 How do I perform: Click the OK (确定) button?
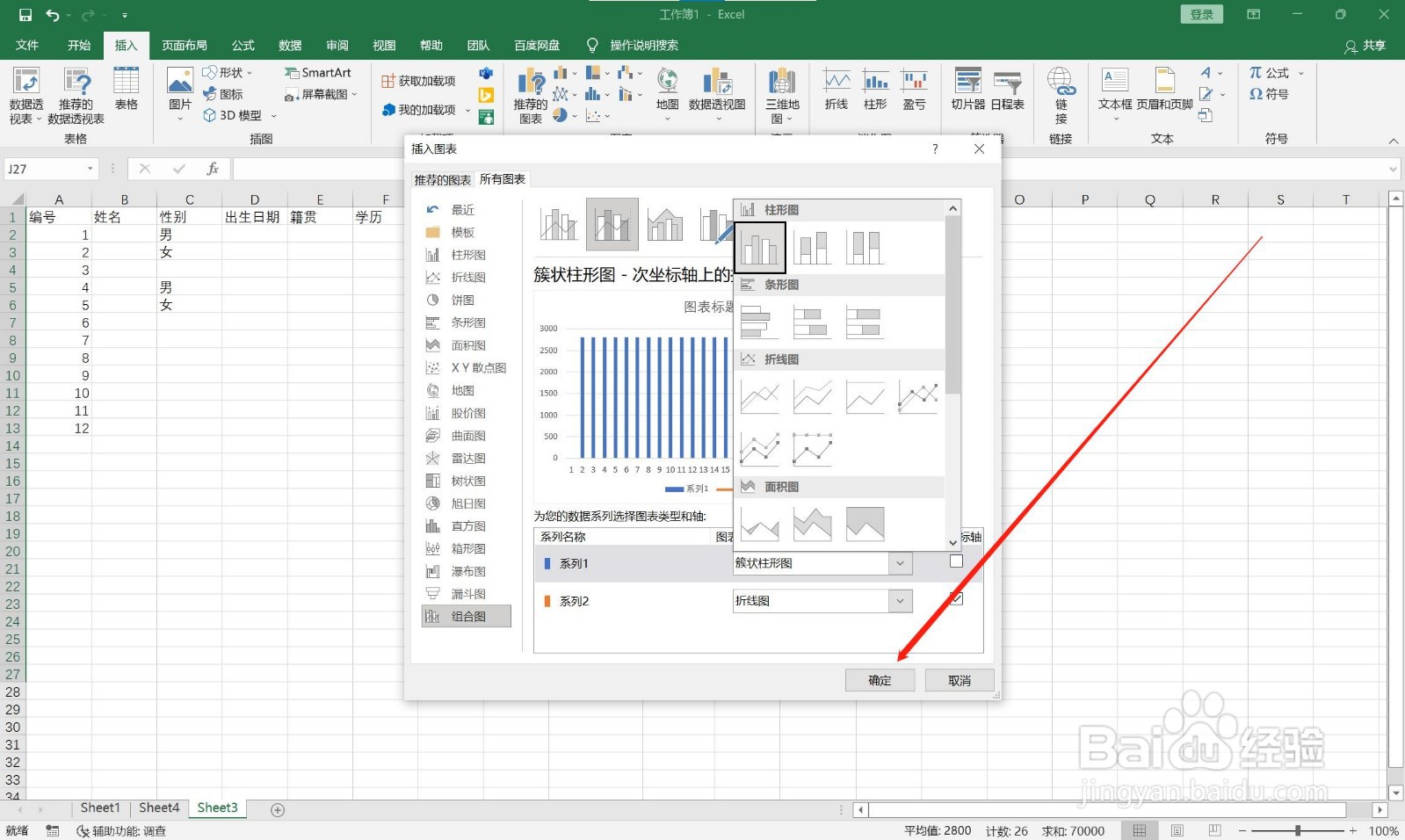[880, 680]
